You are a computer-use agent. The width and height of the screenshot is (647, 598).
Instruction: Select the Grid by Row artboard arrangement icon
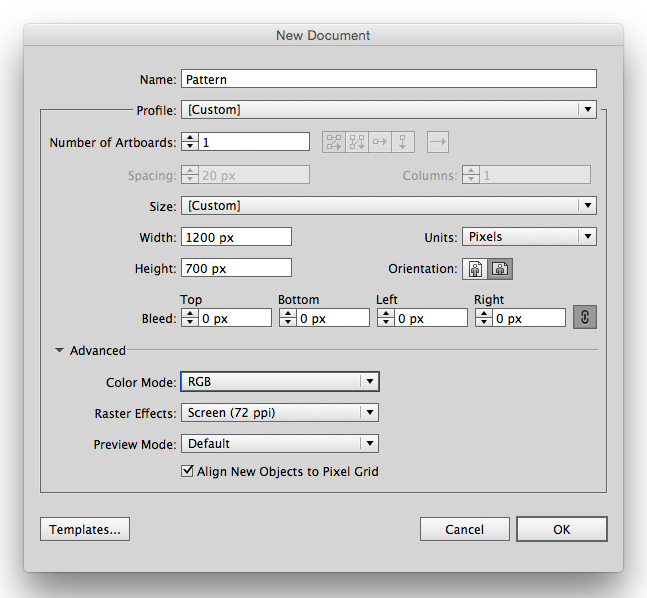click(x=334, y=142)
